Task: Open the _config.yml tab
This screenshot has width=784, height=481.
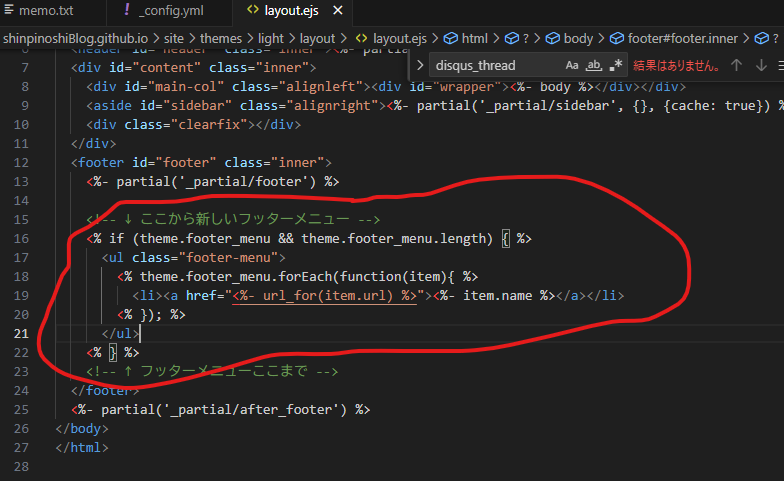Action: (x=169, y=13)
